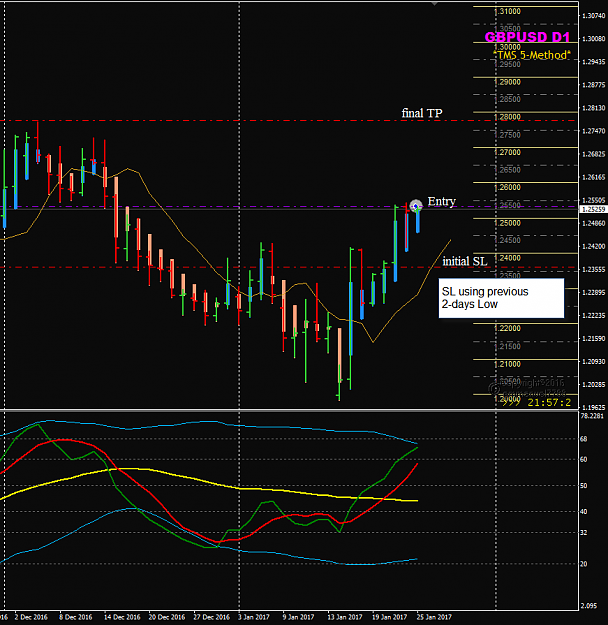Click the 25 Jan 2017 date label
608x625 pixels.
(x=434, y=617)
